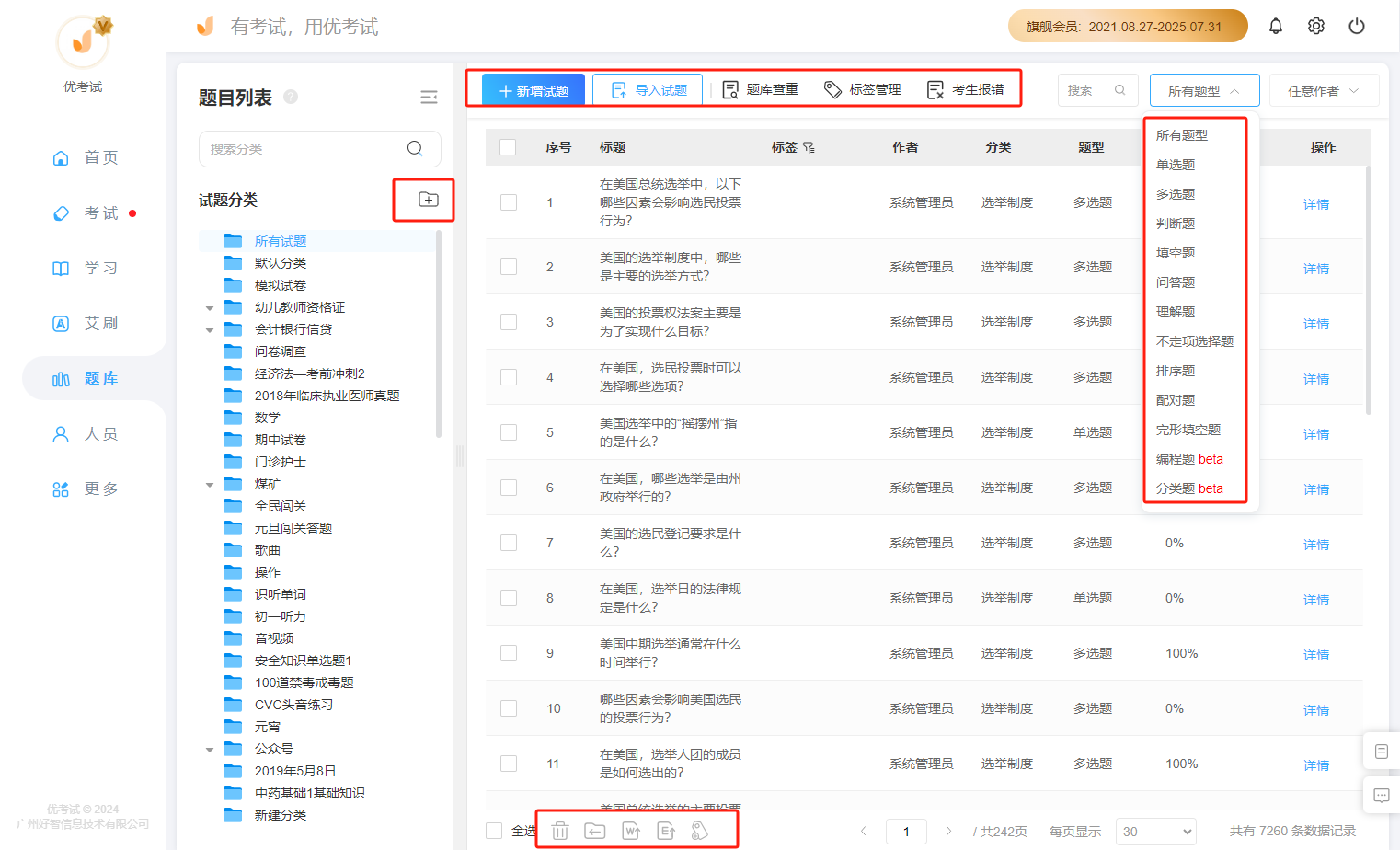Image resolution: width=1400 pixels, height=850 pixels.
Task: Click the batch tag icon in bottom bar
Action: 700,831
